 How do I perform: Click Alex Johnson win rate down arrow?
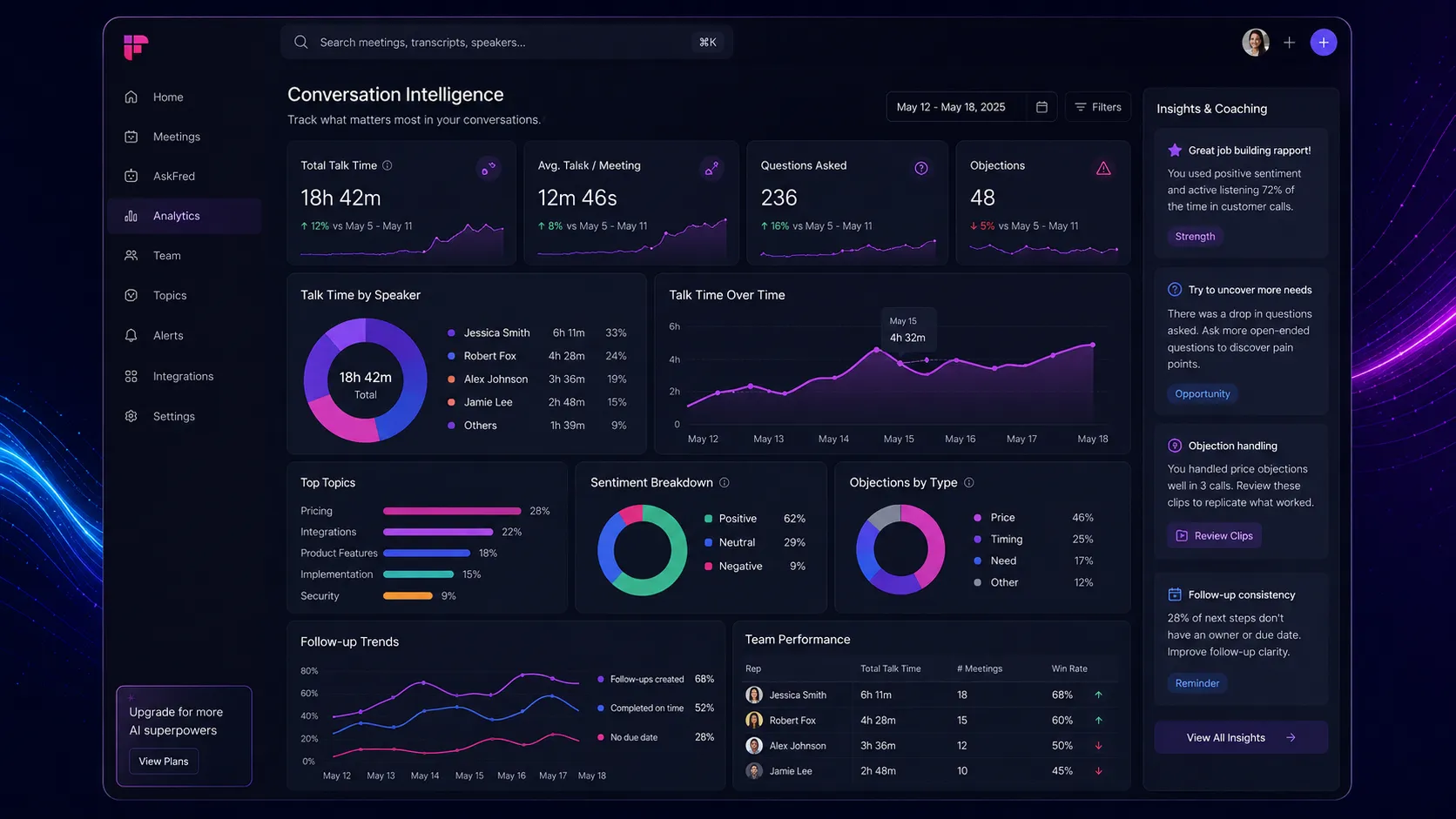[1098, 745]
